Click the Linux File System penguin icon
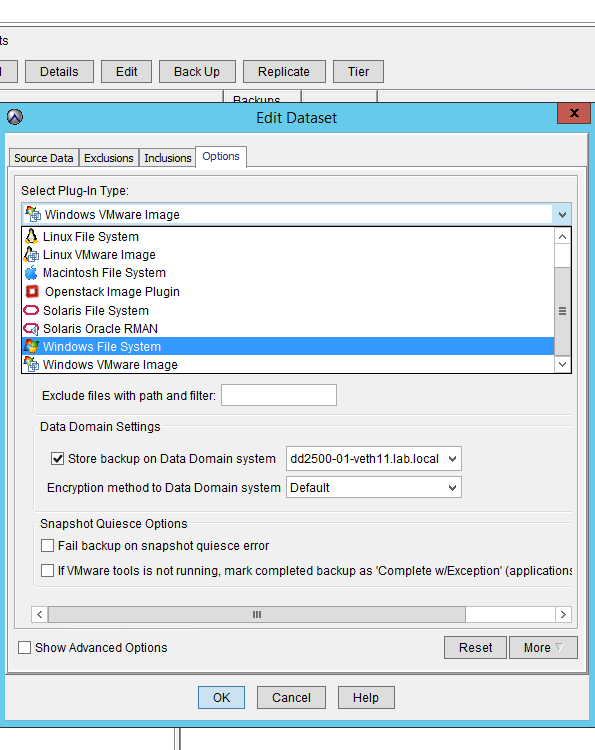This screenshot has height=750, width=595. [x=32, y=236]
